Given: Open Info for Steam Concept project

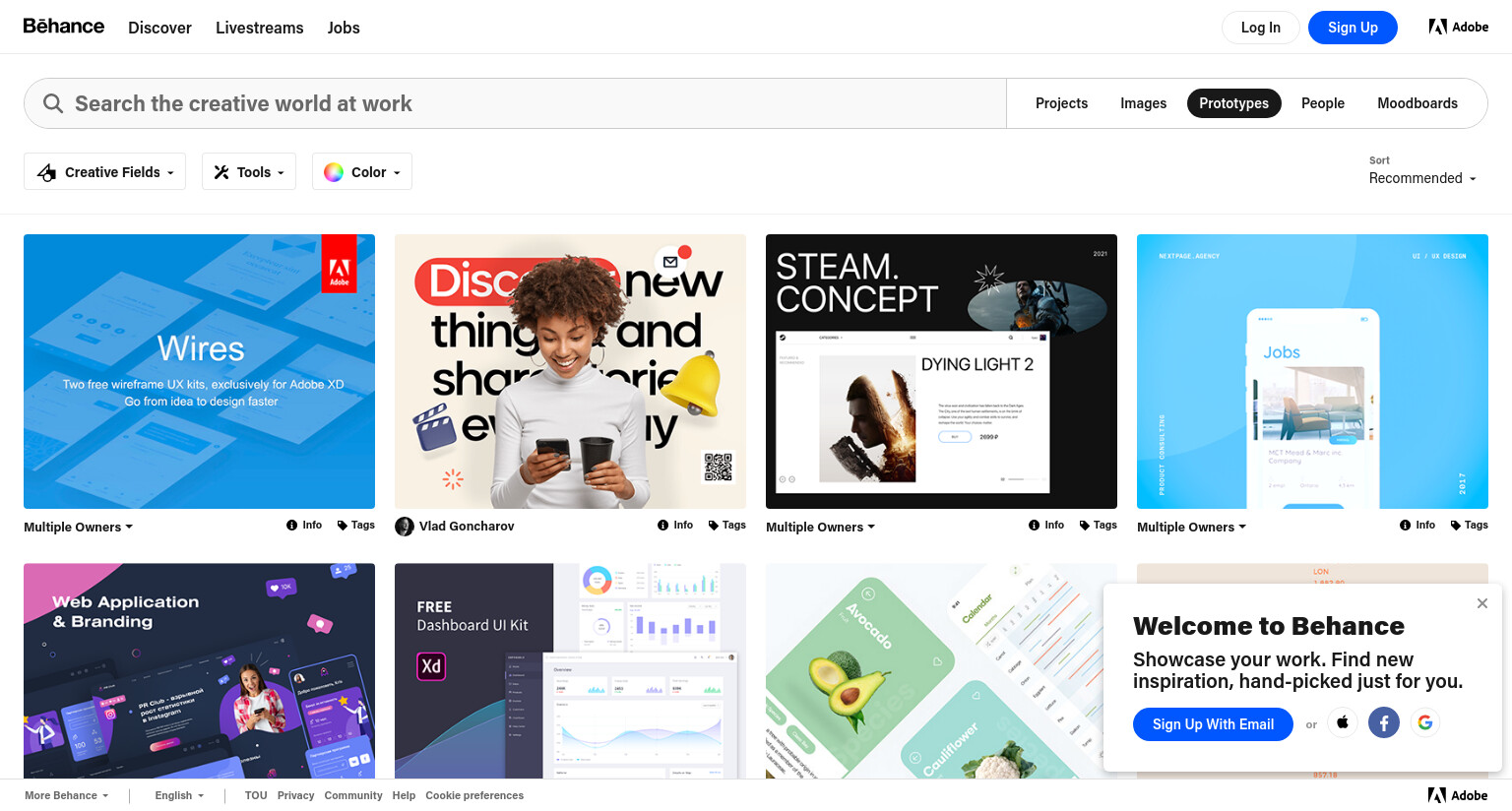Looking at the screenshot, I should point(1046,526).
